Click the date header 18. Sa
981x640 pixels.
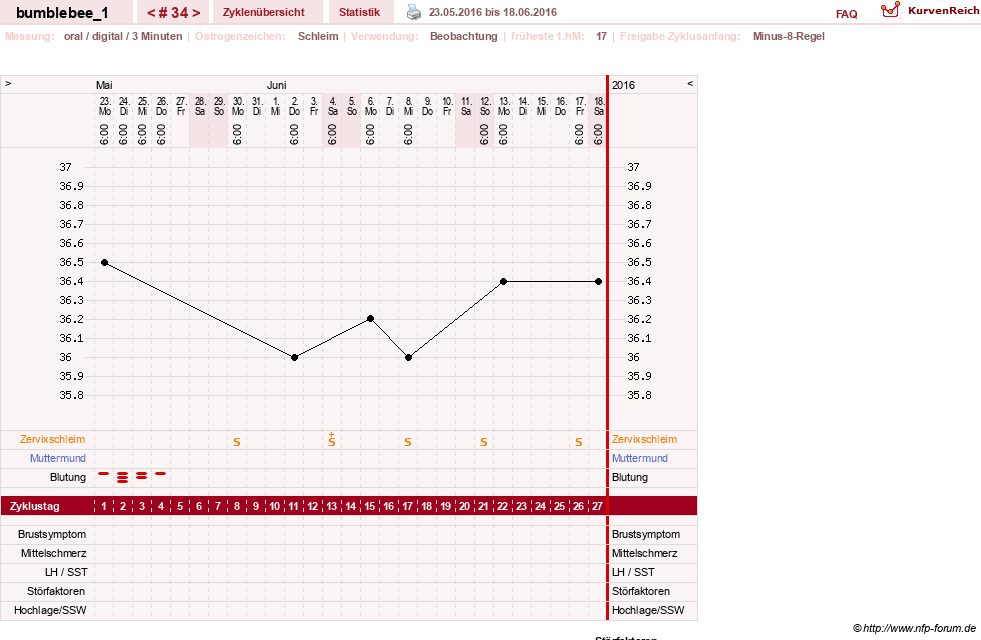(599, 106)
